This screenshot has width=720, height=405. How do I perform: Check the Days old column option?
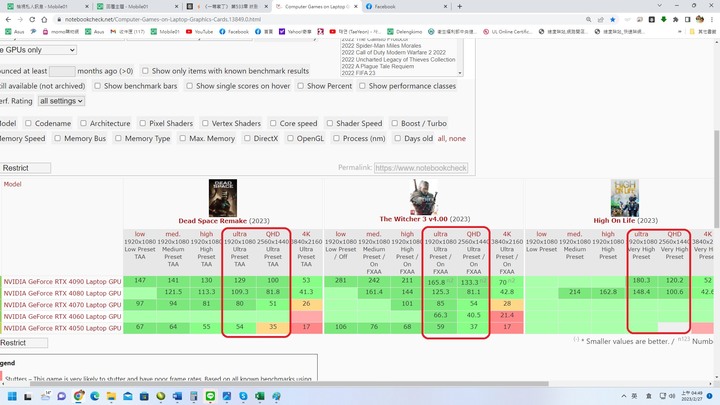click(398, 138)
